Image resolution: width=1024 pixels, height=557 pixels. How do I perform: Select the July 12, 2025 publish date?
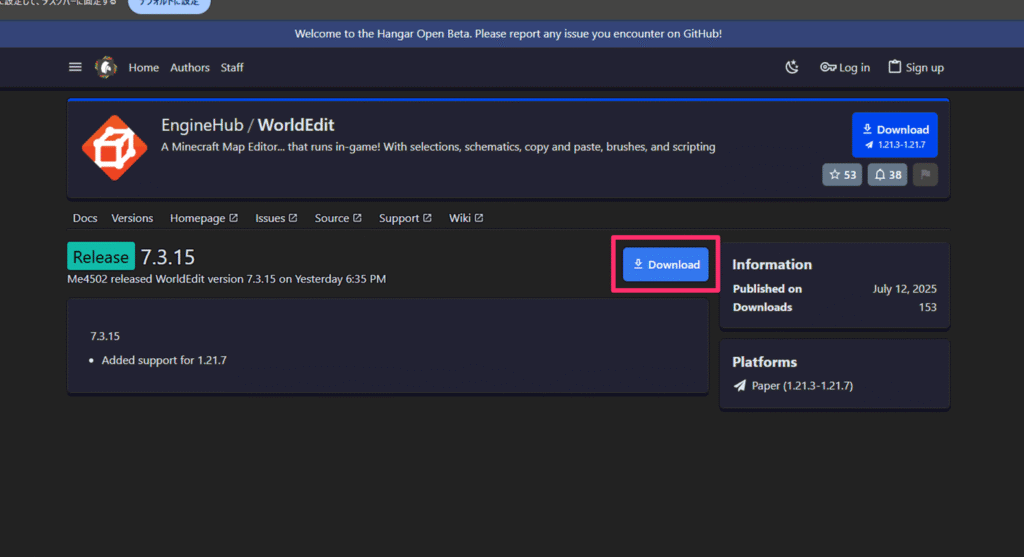[904, 289]
